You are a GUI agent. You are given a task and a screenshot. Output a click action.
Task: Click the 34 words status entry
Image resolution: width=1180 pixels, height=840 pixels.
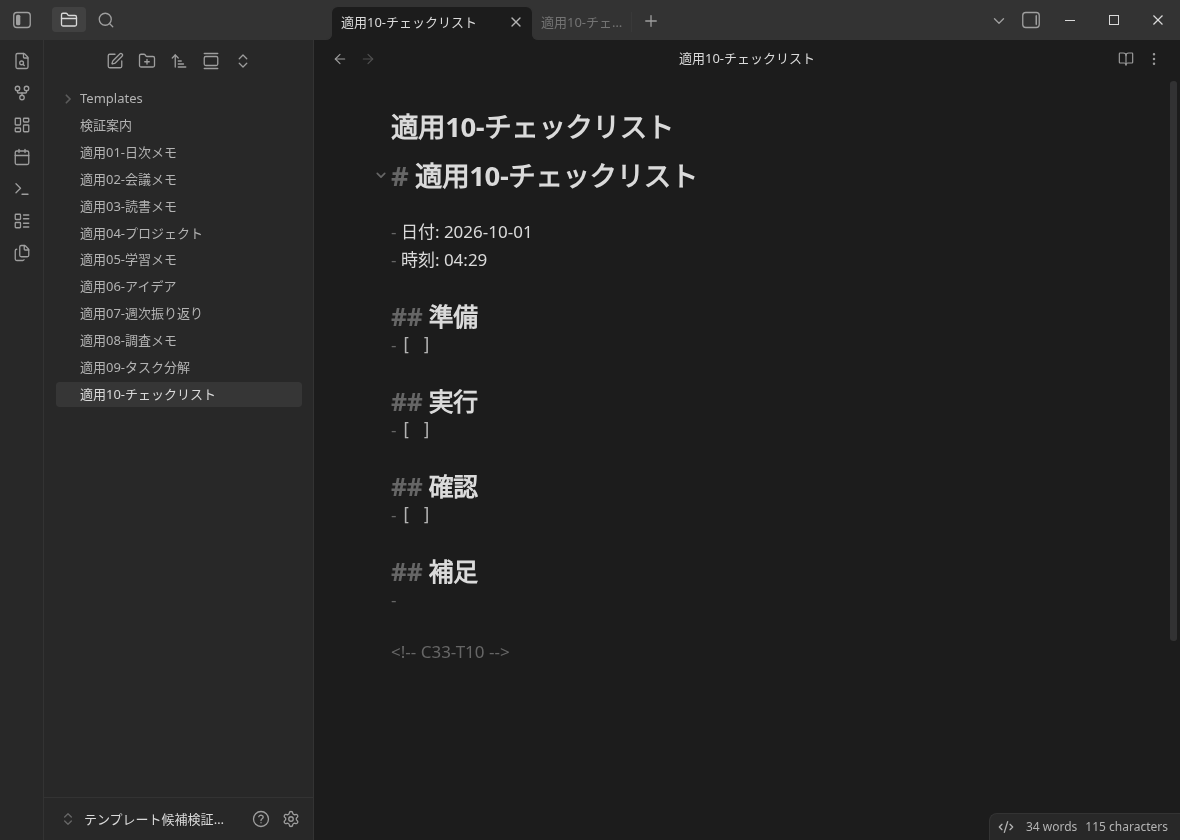coord(1051,826)
